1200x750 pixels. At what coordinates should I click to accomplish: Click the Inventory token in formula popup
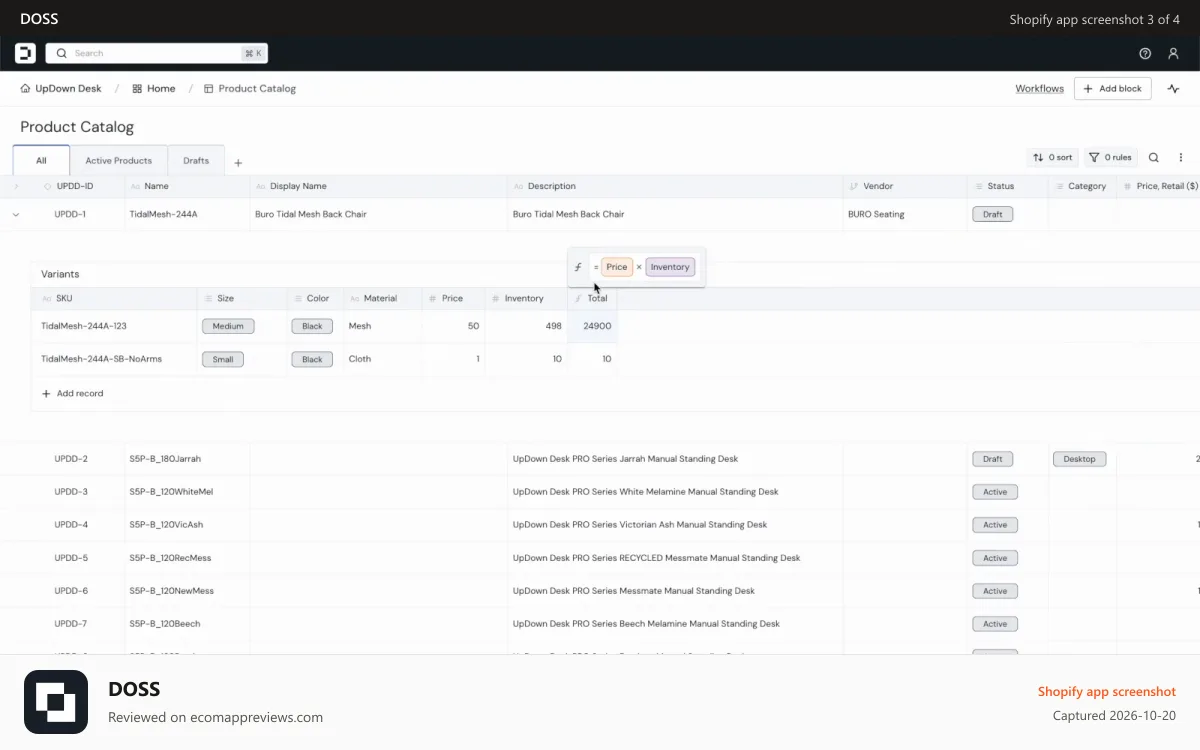coord(670,267)
